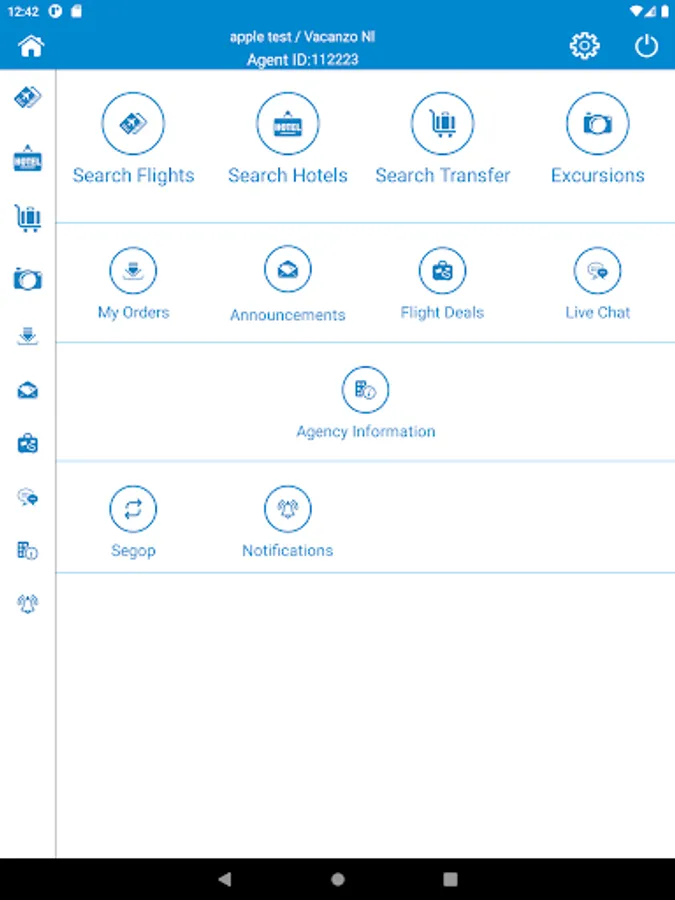Viewport: 675px width, 900px height.
Task: Open live chat icon in sidebar
Action: 28,497
